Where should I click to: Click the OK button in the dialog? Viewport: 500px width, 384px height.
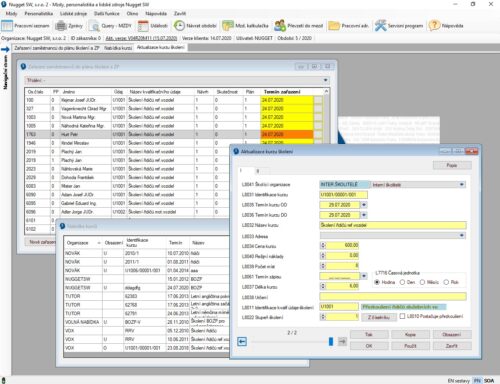pyautogui.click(x=369, y=346)
